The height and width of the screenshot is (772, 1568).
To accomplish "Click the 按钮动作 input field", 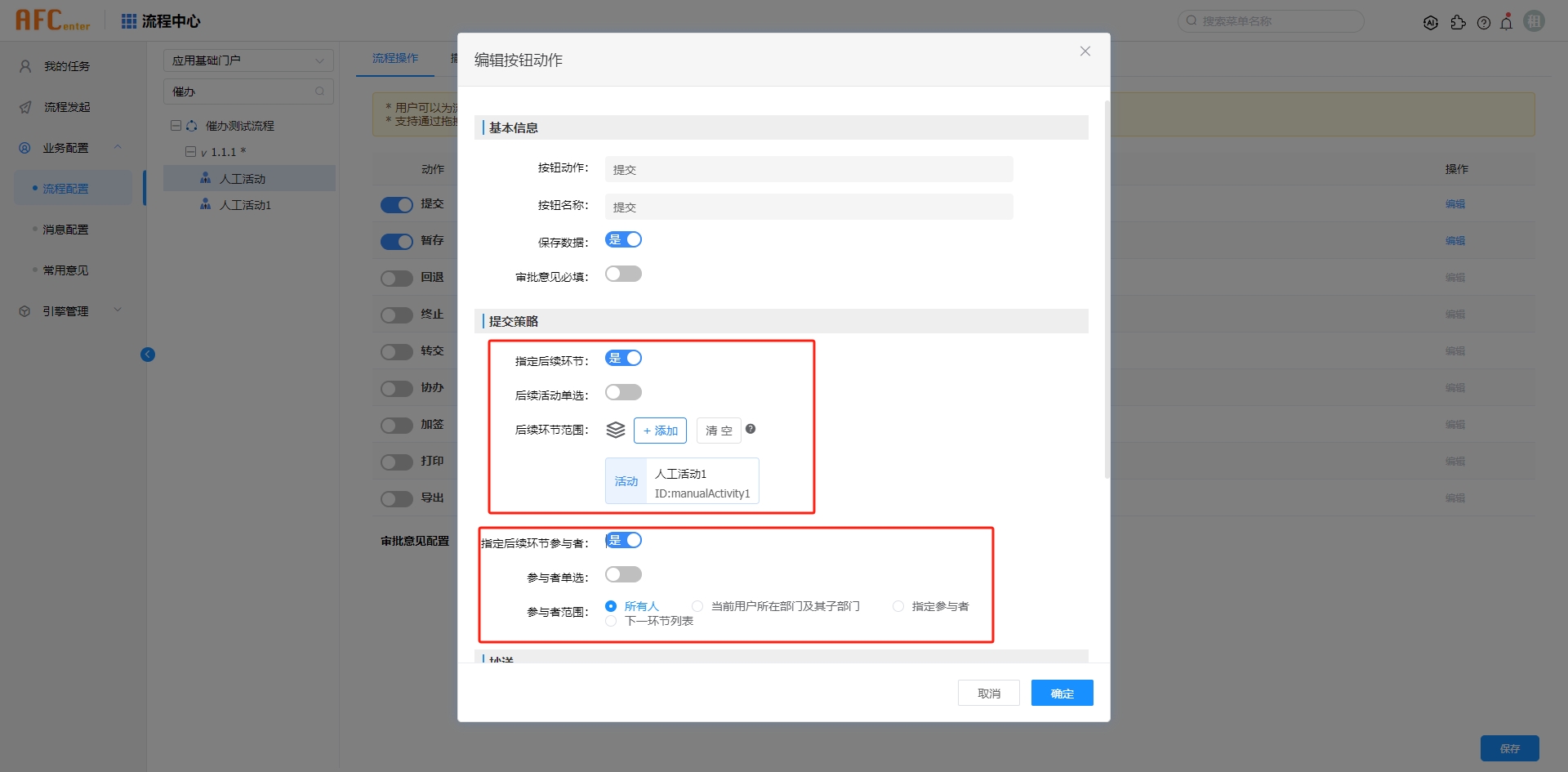I will [809, 169].
